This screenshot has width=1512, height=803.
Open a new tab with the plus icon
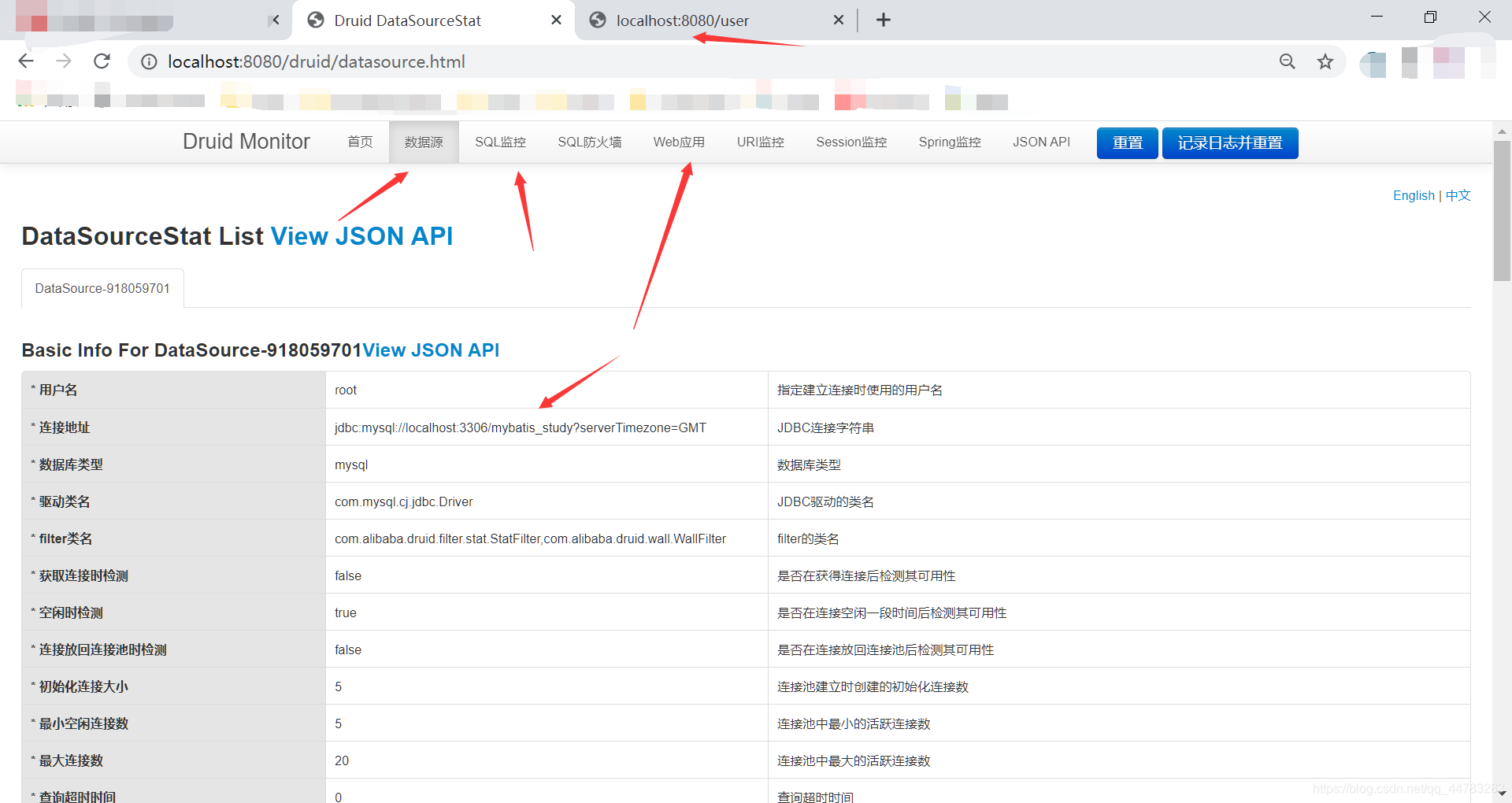click(x=884, y=20)
